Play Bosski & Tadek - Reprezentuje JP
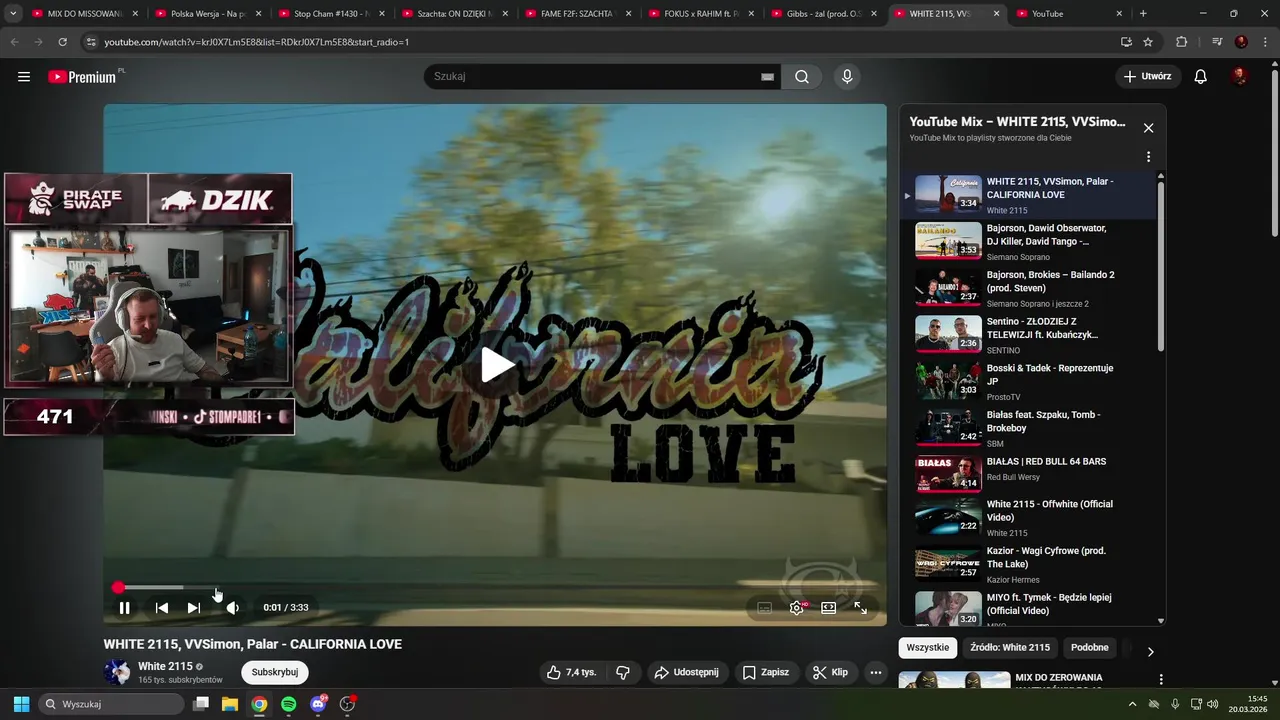Screen dimensions: 1280x720 (1030, 382)
